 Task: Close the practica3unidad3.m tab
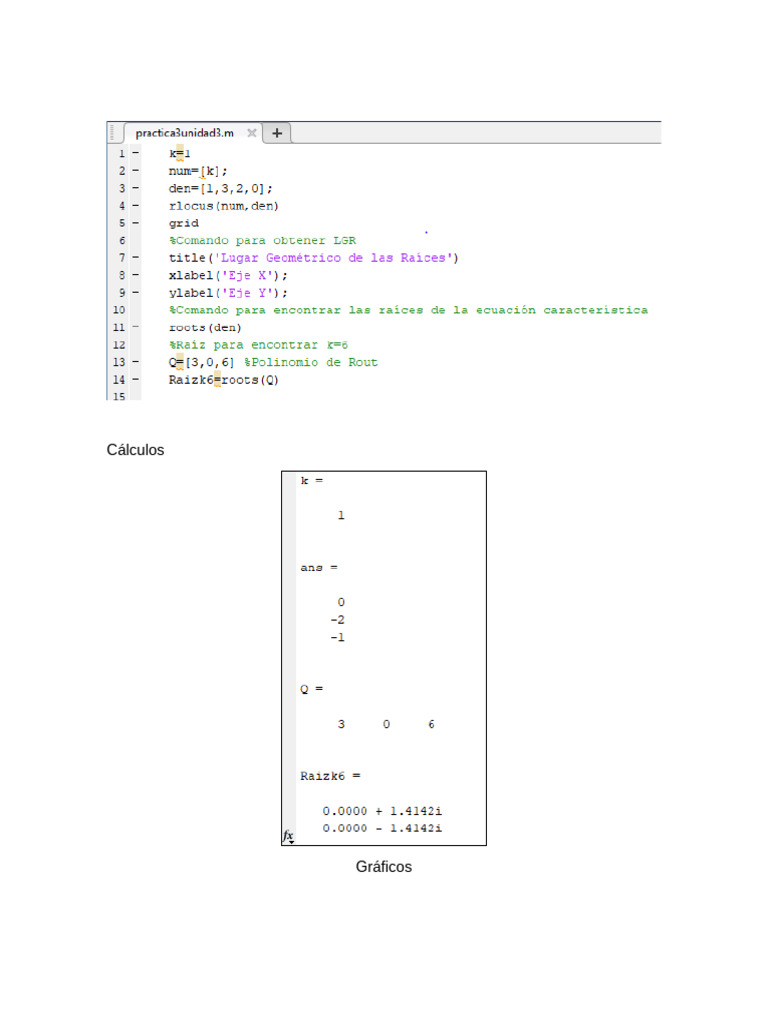(251, 133)
